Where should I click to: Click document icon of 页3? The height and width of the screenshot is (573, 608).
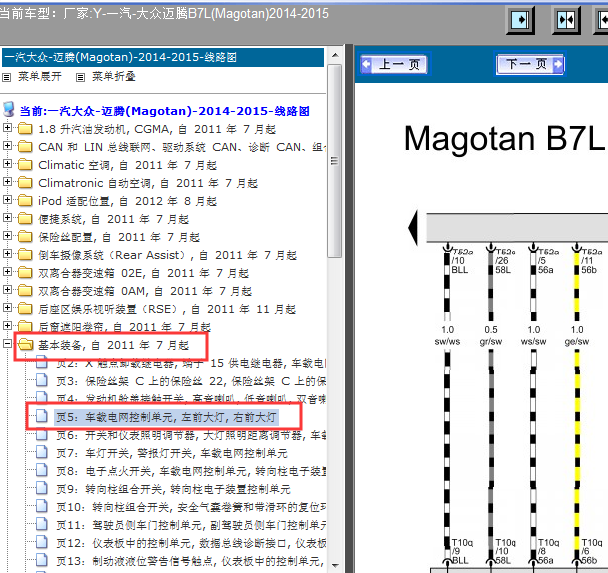41,380
